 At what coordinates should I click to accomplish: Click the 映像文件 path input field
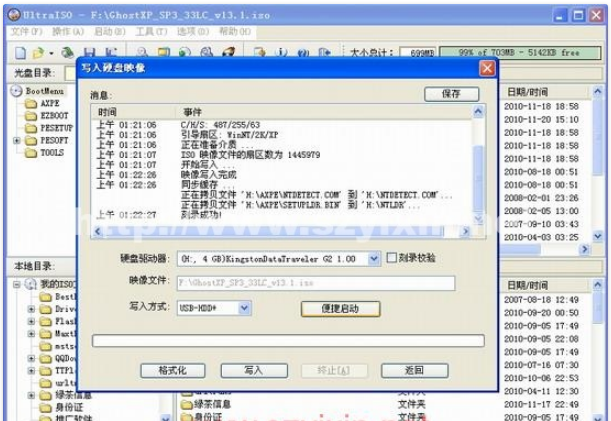pos(316,283)
